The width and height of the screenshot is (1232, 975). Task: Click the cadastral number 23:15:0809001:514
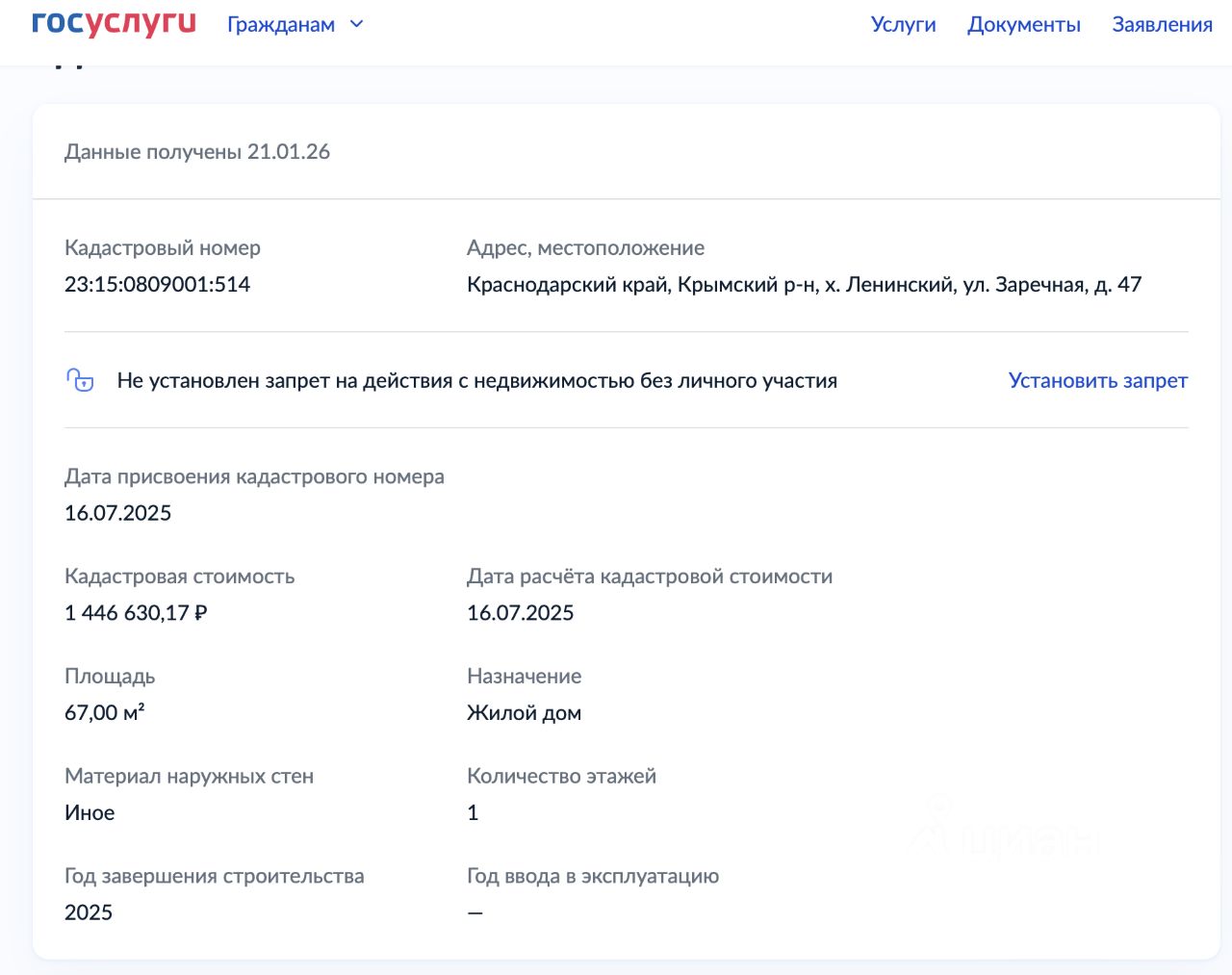point(157,285)
